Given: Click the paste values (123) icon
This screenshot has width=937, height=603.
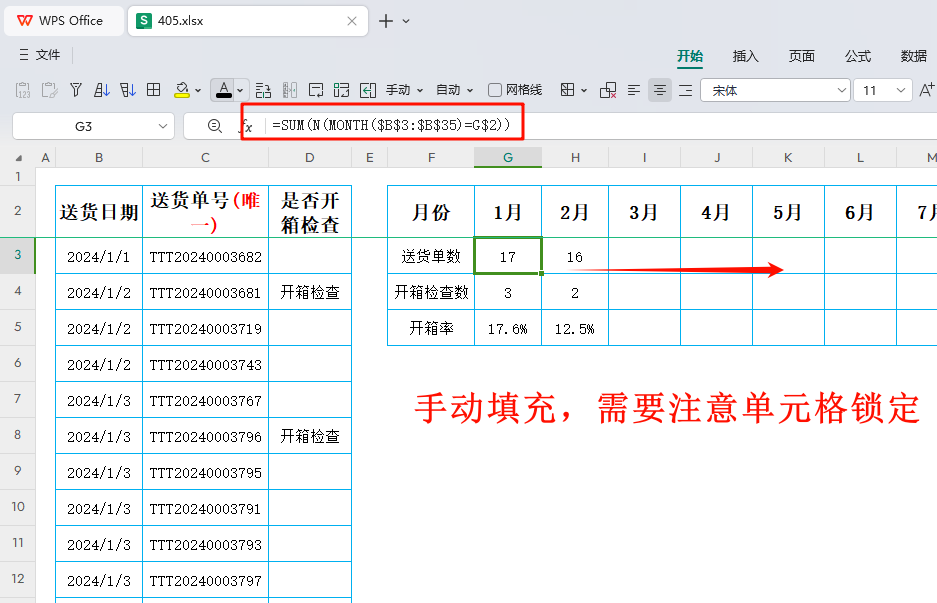Looking at the screenshot, I should [x=23, y=90].
